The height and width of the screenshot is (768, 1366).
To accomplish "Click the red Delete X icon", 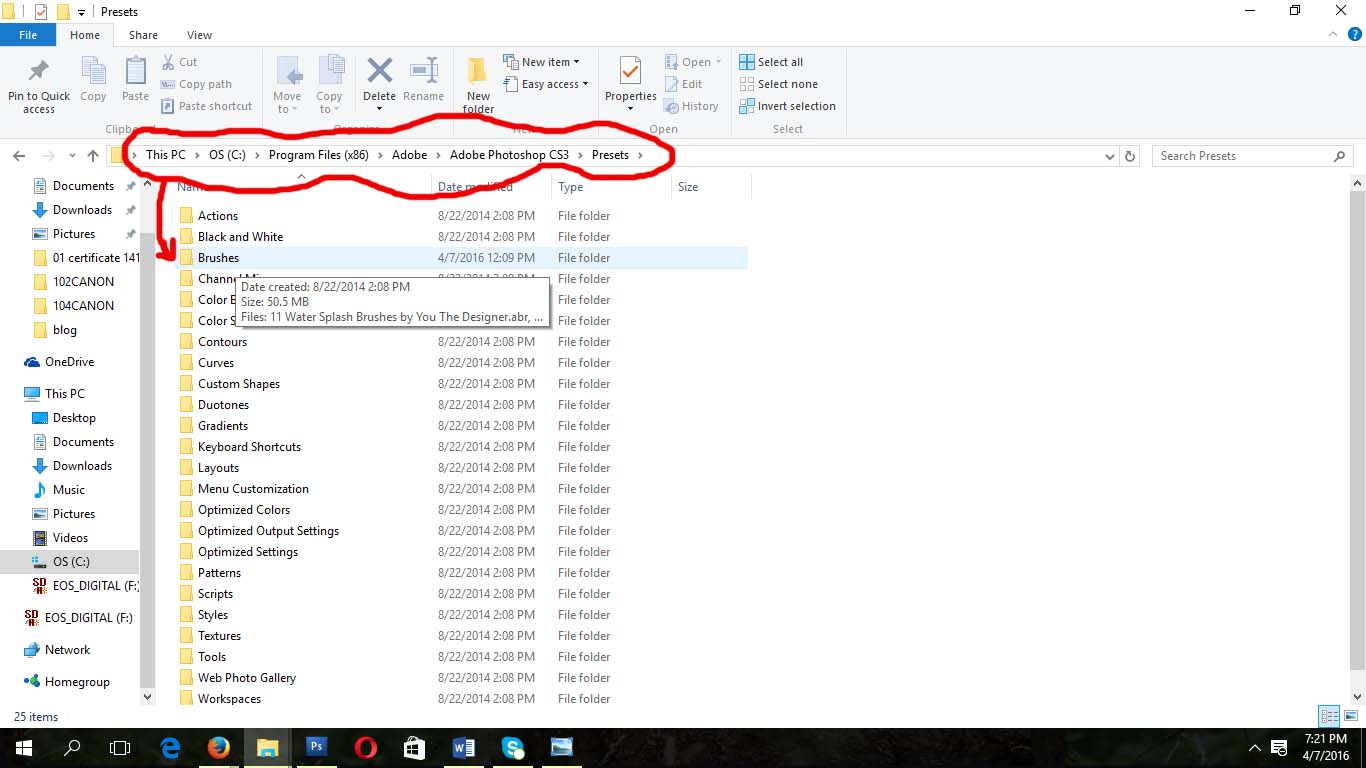I will (x=379, y=70).
